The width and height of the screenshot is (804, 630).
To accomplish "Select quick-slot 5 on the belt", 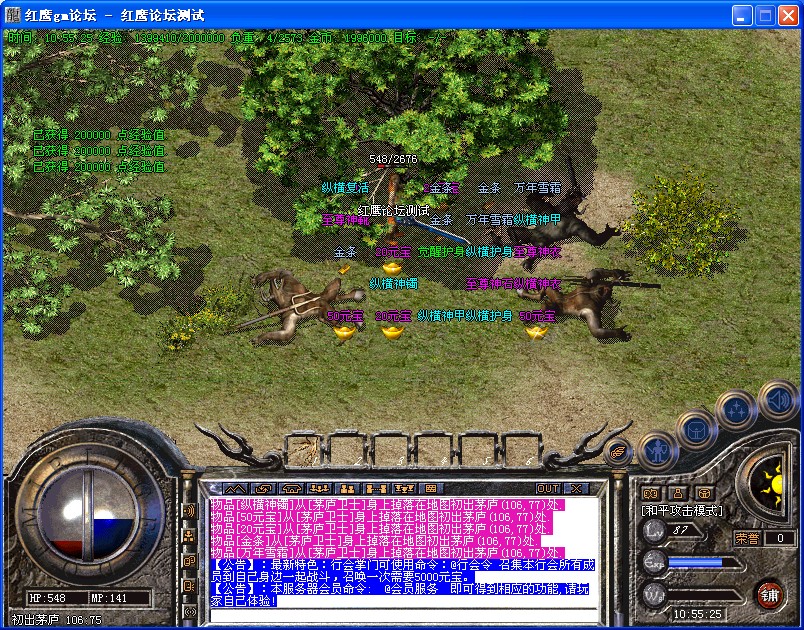I will [x=477, y=451].
